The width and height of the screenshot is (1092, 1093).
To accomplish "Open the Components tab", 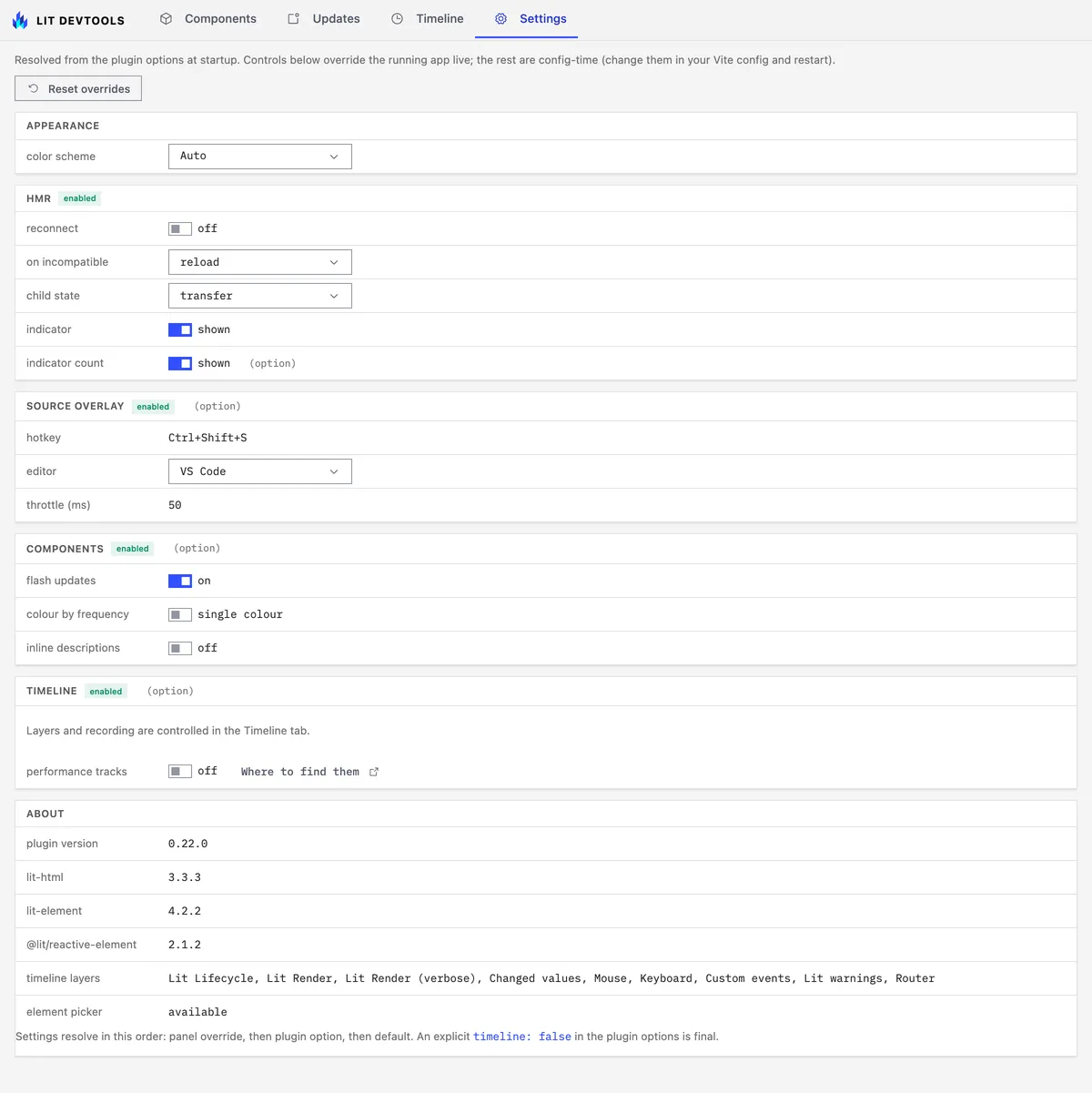I will coord(208,18).
